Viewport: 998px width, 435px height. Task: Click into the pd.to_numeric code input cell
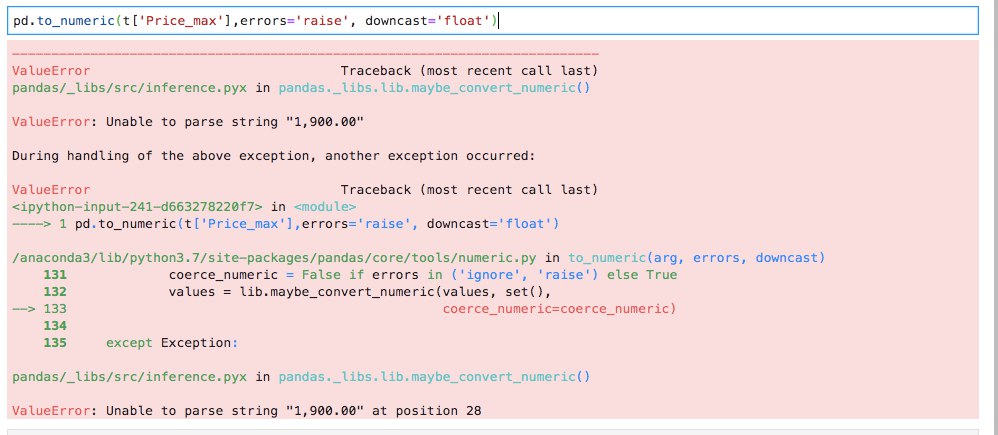pyautogui.click(x=495, y=21)
